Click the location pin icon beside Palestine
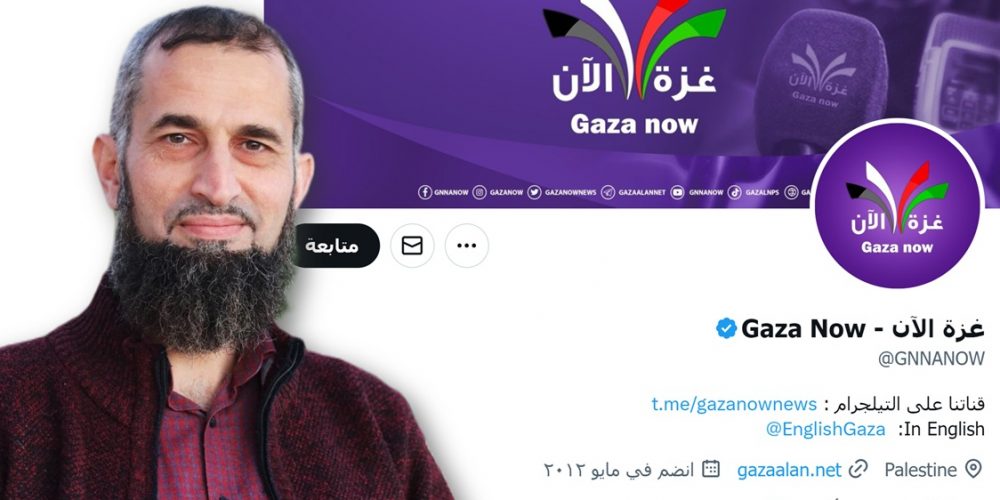Viewport: 1000px width, 500px height. point(973,469)
